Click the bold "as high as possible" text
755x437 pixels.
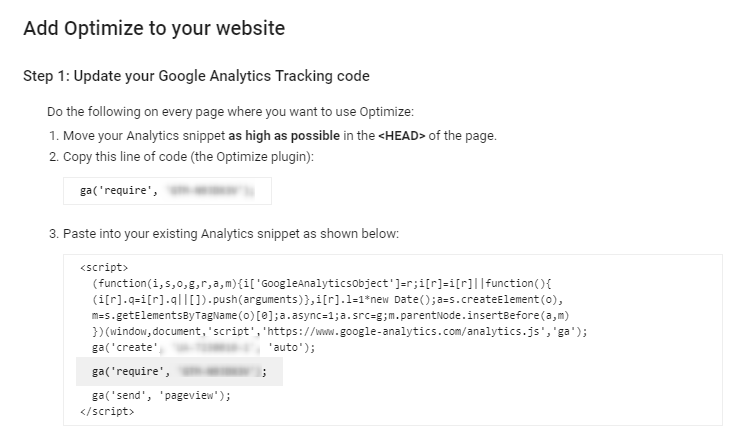tap(301, 136)
